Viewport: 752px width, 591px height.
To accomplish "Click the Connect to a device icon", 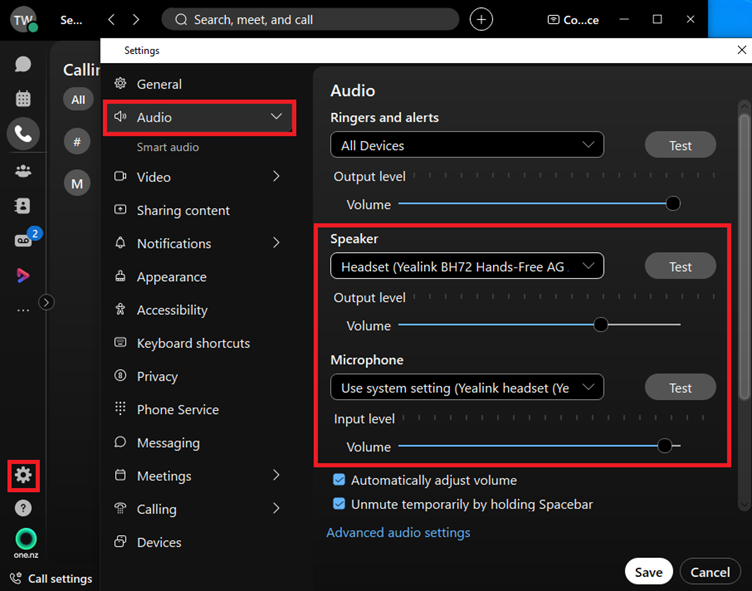I will 573,20.
